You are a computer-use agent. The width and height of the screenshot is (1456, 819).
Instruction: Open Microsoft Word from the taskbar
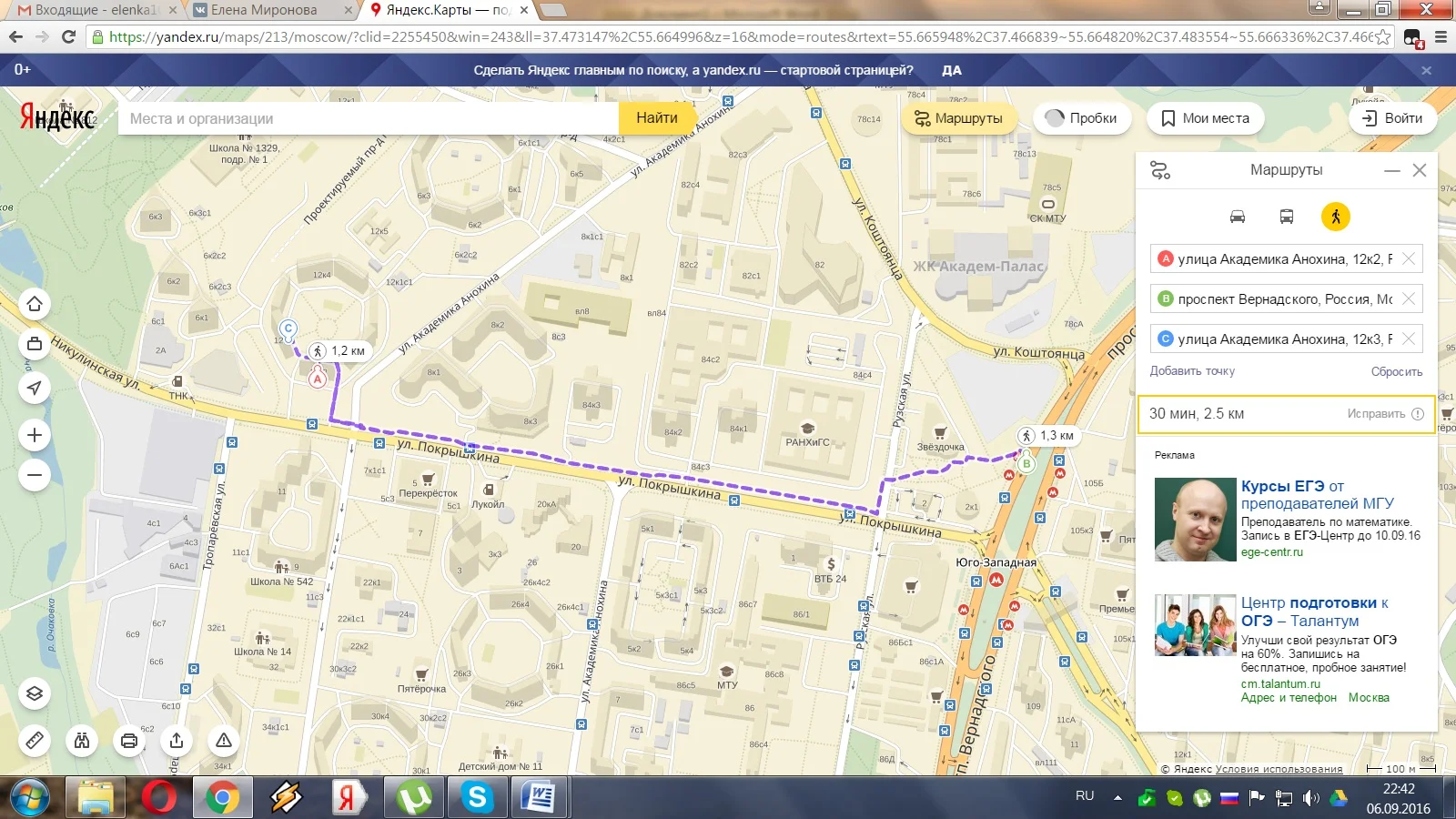coord(539,798)
